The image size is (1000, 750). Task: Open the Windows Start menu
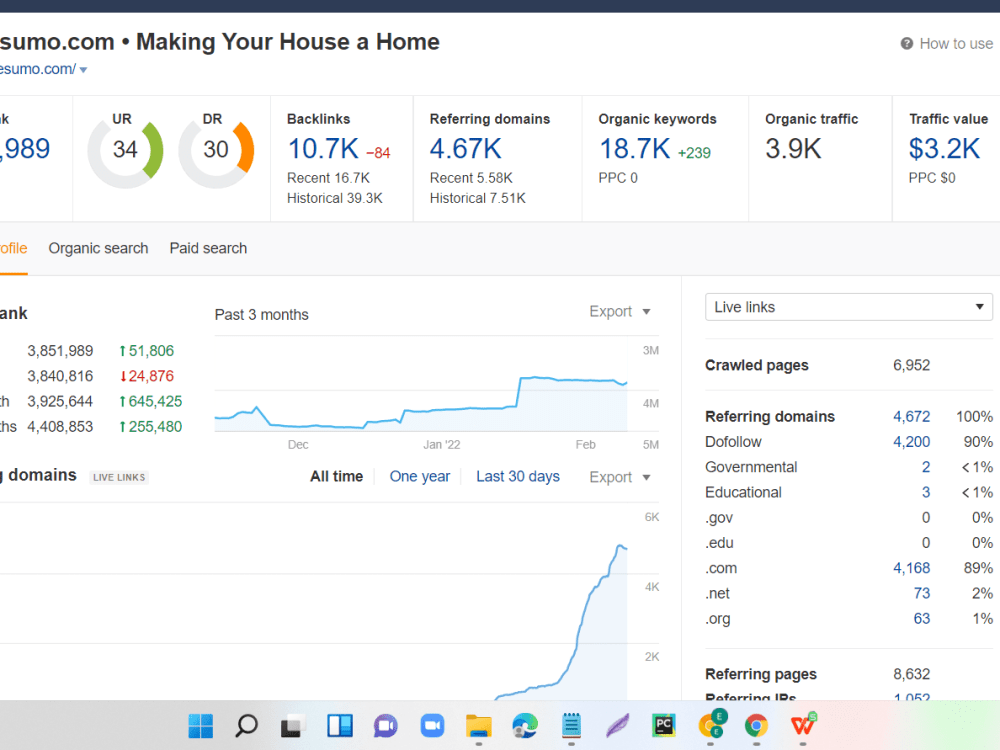point(201,726)
